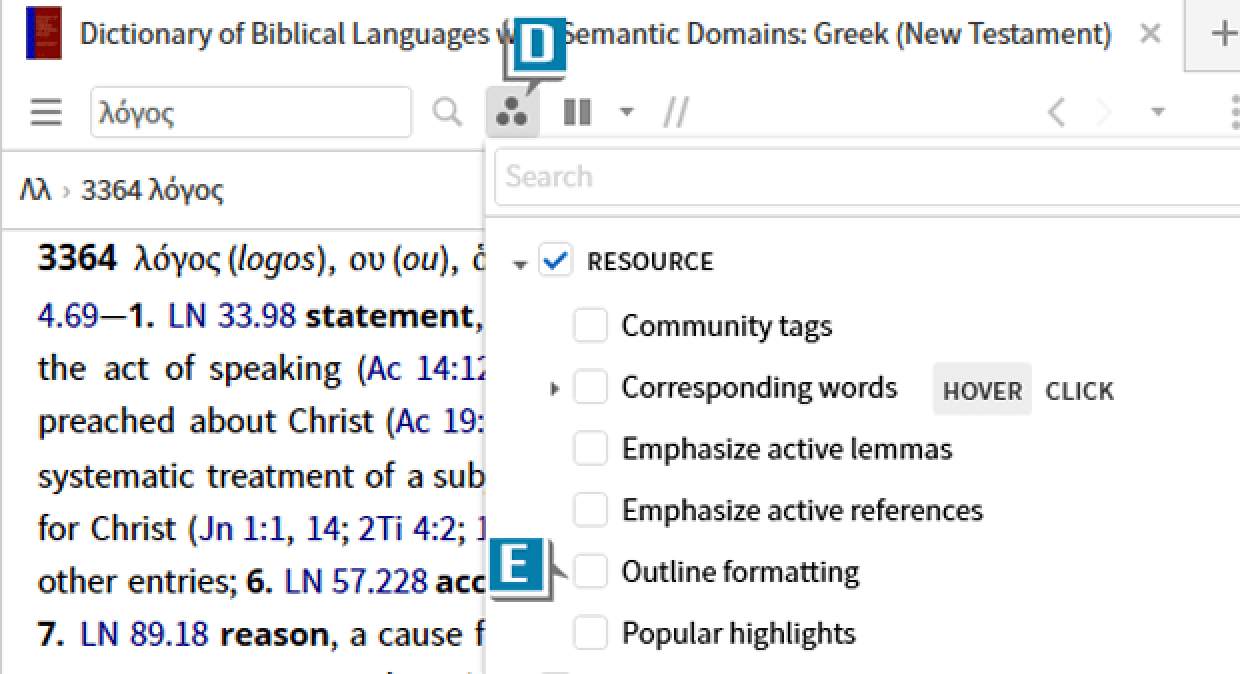Go forward with the right arrow

(x=1104, y=112)
